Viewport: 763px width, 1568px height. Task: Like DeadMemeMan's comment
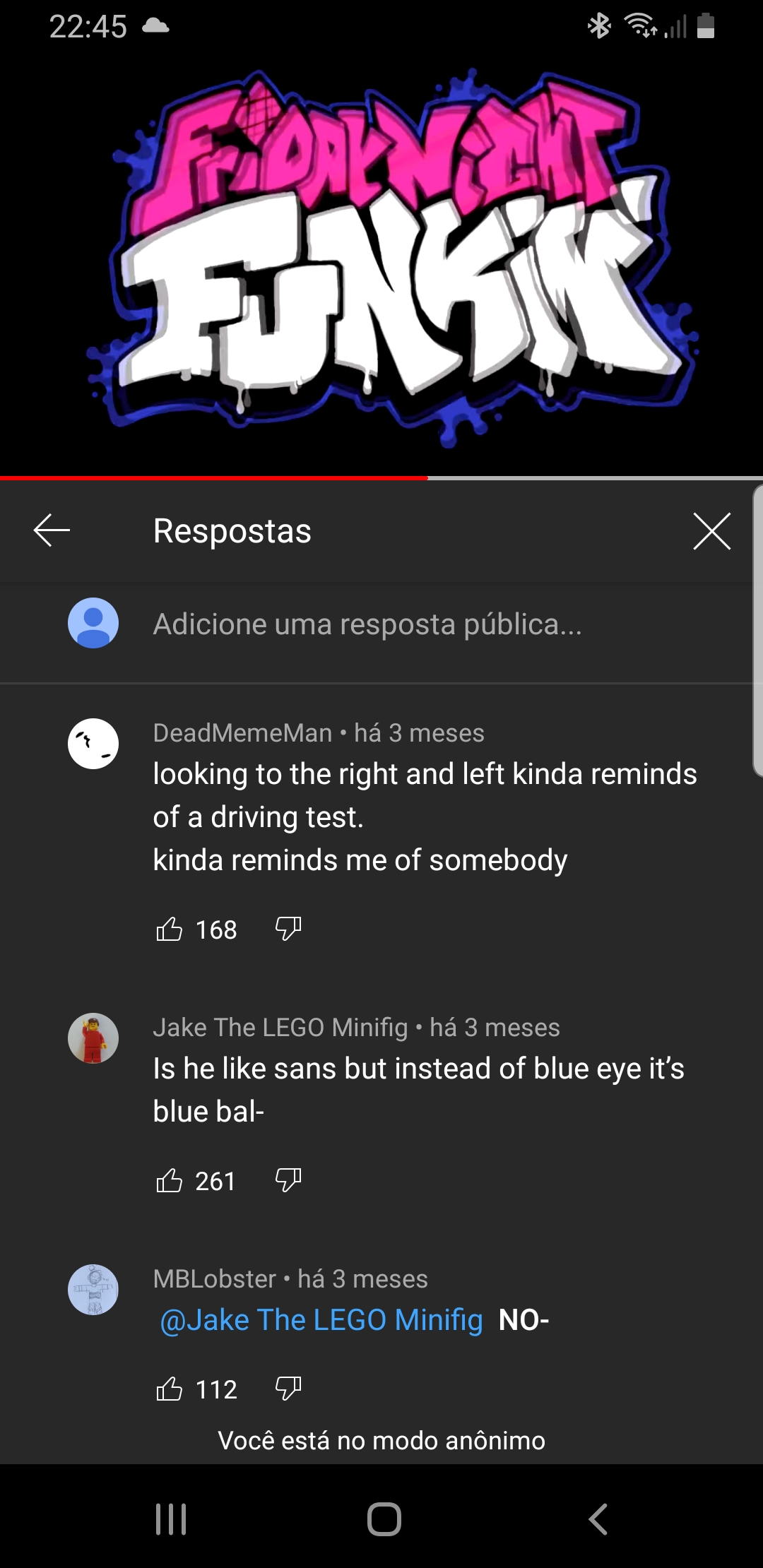(x=169, y=929)
